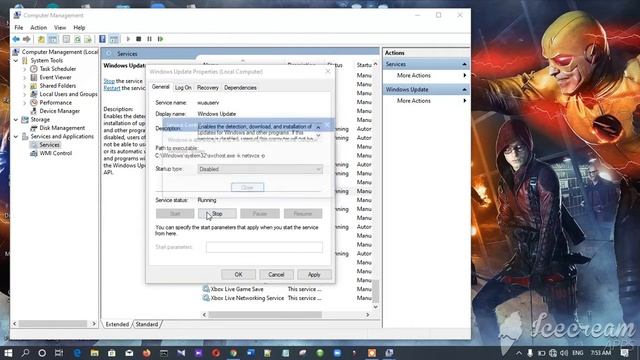Screen dimensions: 640x360
Task: Open Visual Studio from the taskbar
Action: (x=181, y=353)
